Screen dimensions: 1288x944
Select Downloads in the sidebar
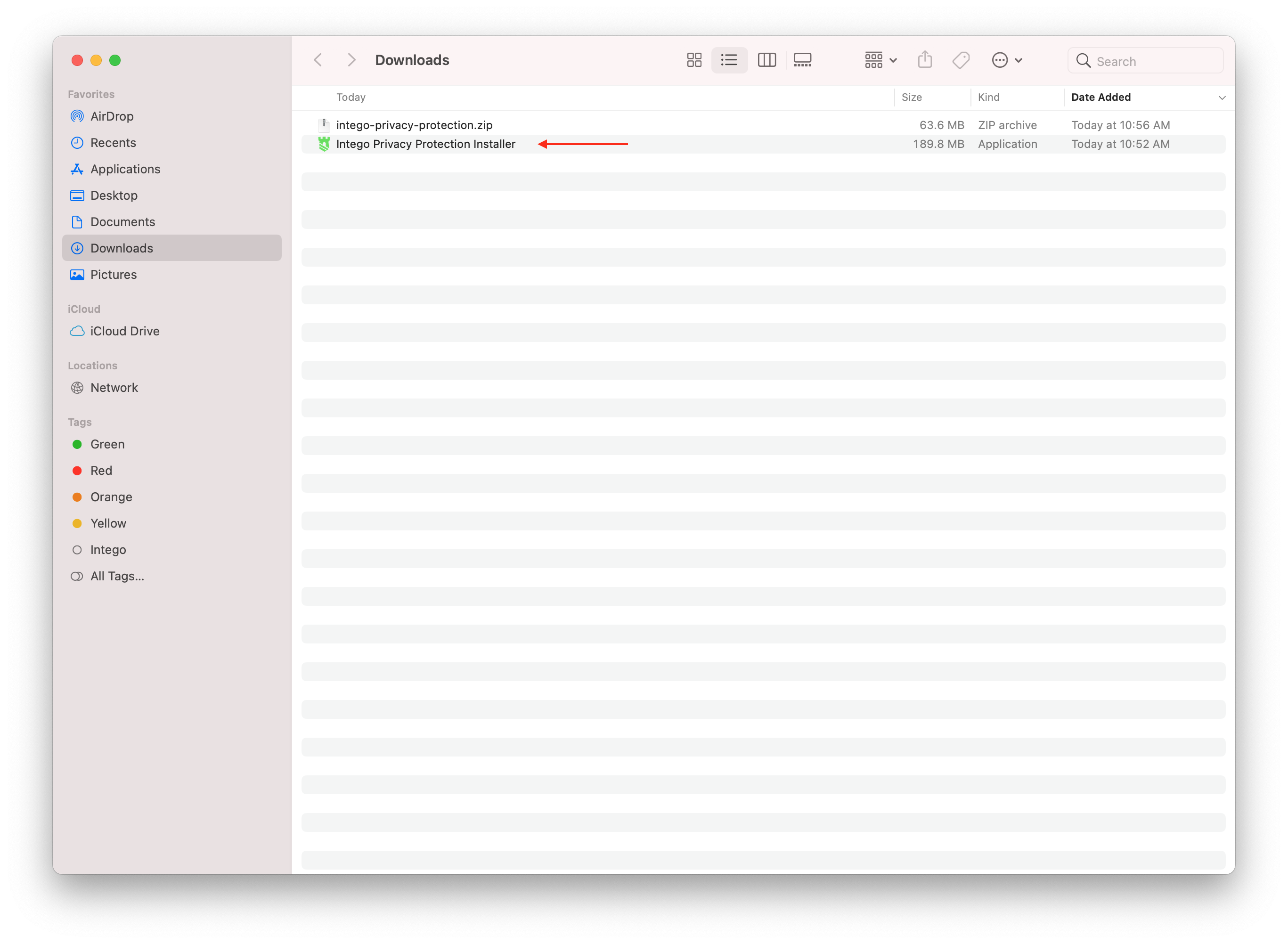click(x=171, y=248)
